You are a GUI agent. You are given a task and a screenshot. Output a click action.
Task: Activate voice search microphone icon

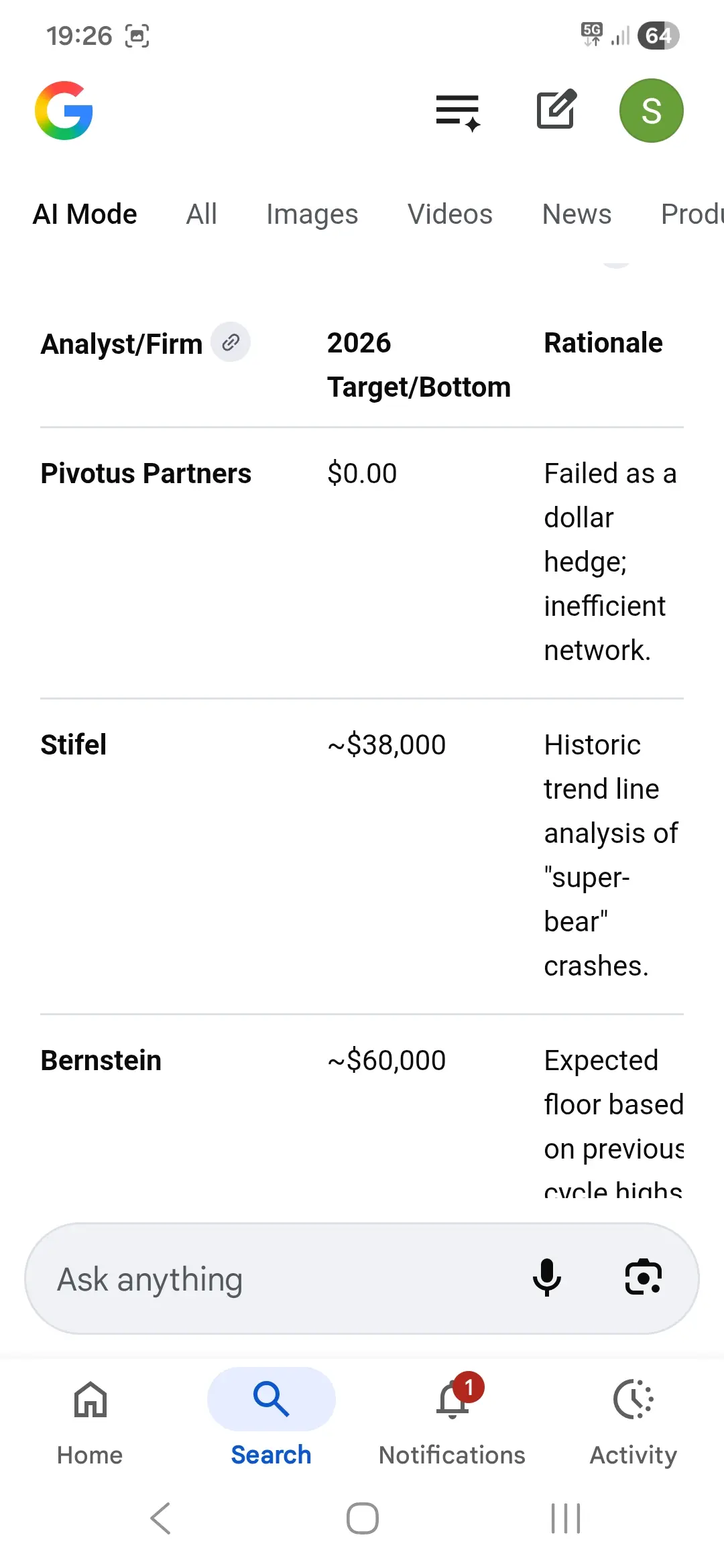(547, 1277)
